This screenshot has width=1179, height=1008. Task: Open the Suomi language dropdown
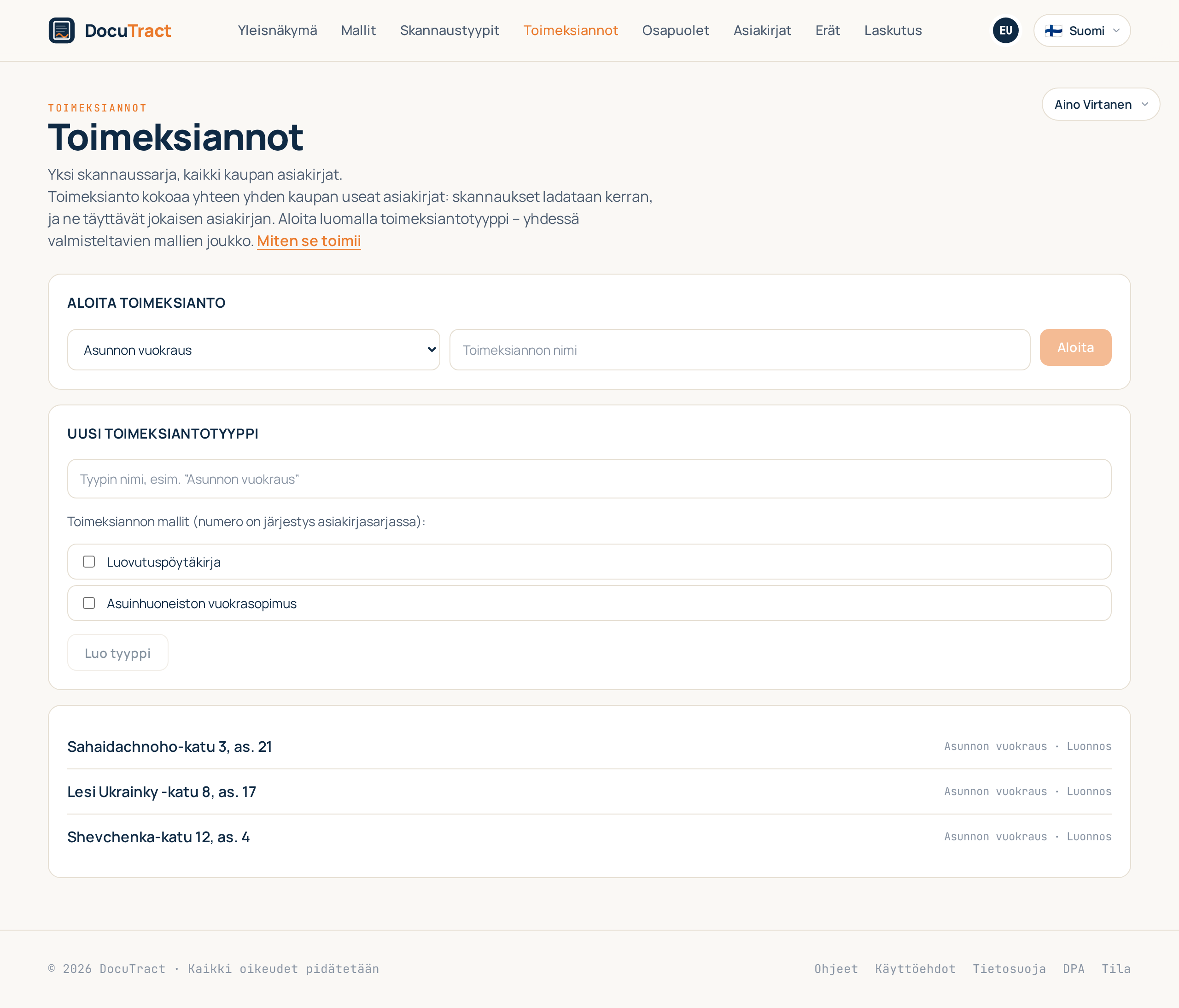1082,31
